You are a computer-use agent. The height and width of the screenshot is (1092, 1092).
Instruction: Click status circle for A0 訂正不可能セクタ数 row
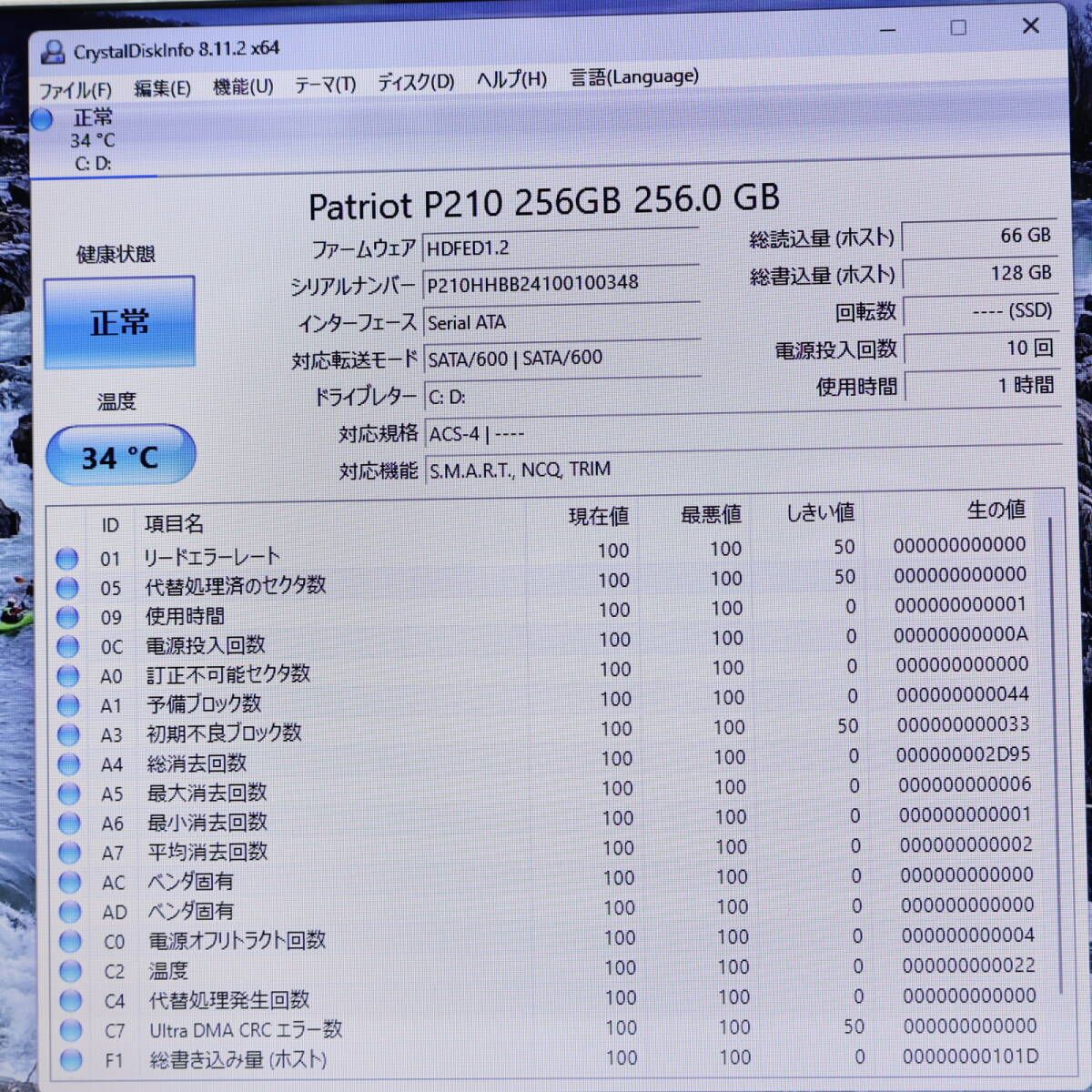pos(68,675)
